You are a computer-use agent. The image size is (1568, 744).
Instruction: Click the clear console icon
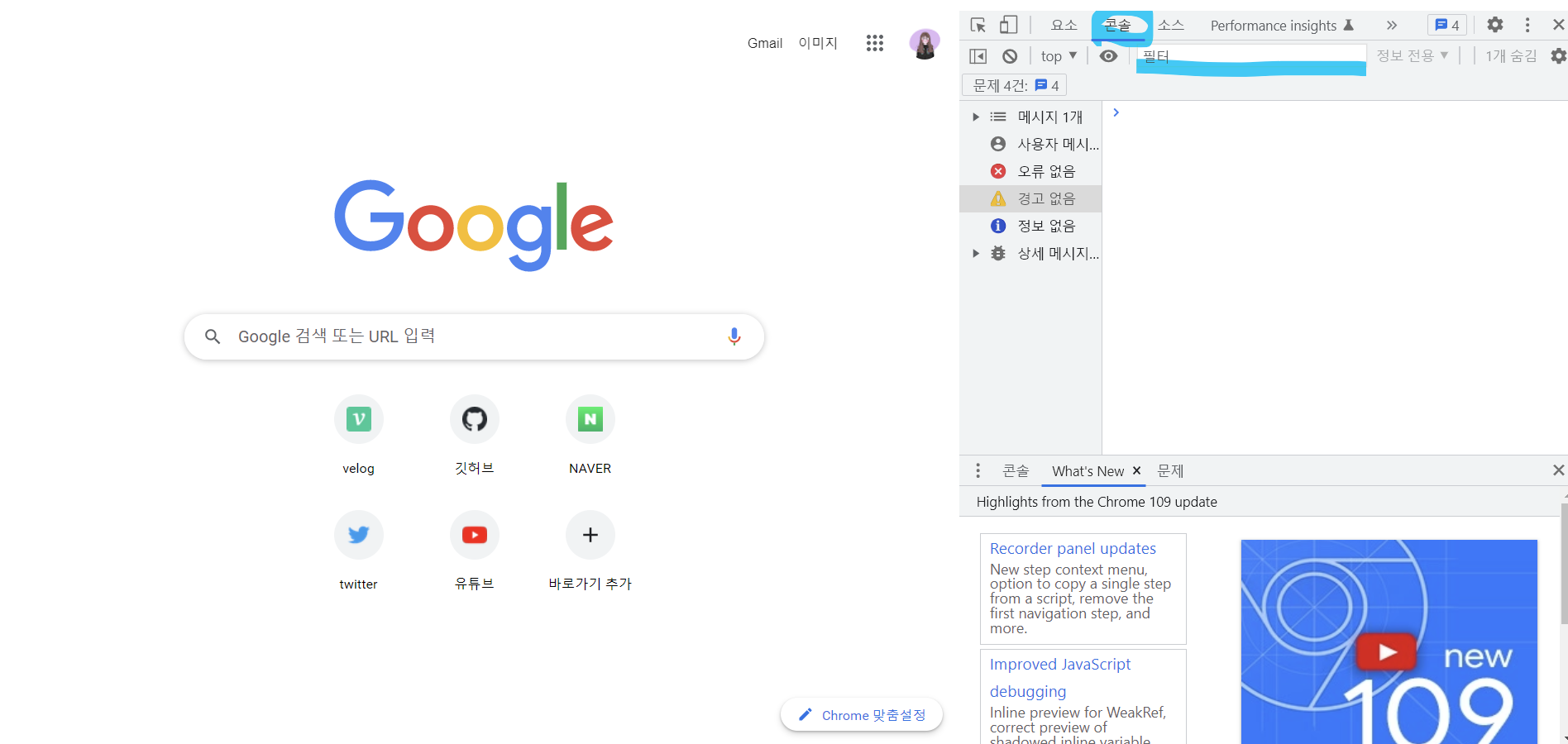[x=1010, y=56]
